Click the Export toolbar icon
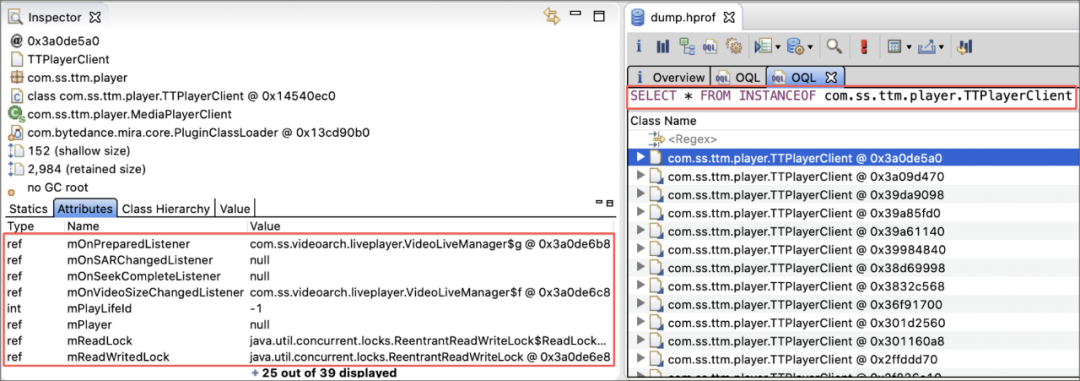This screenshot has height=381, width=1080. point(927,47)
